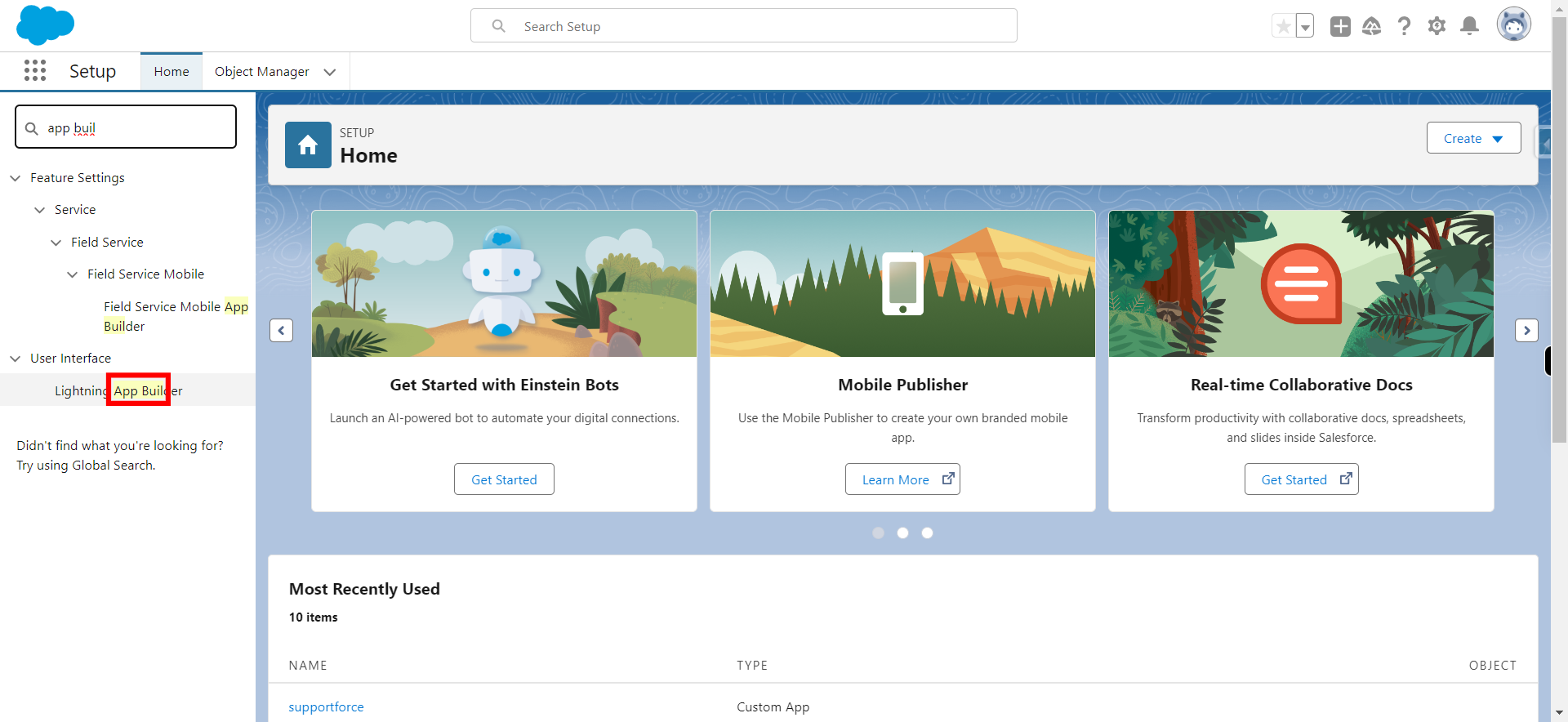Click Learn More for Mobile Publisher
Image resolution: width=1568 pixels, height=722 pixels.
pyautogui.click(x=902, y=479)
